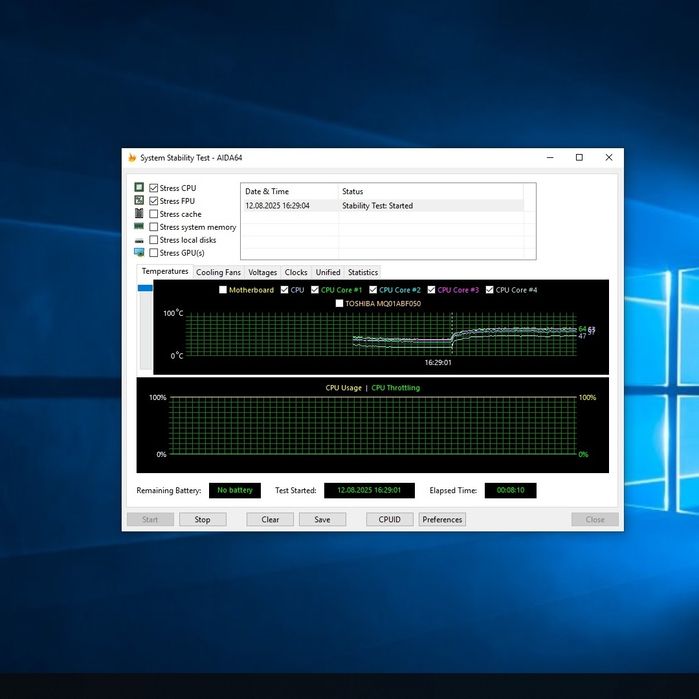Click the 16:29:01 time marker on temperature graph

pyautogui.click(x=438, y=362)
